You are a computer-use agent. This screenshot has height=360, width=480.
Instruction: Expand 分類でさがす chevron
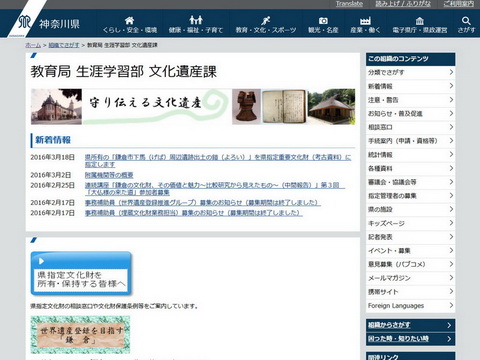451,72
